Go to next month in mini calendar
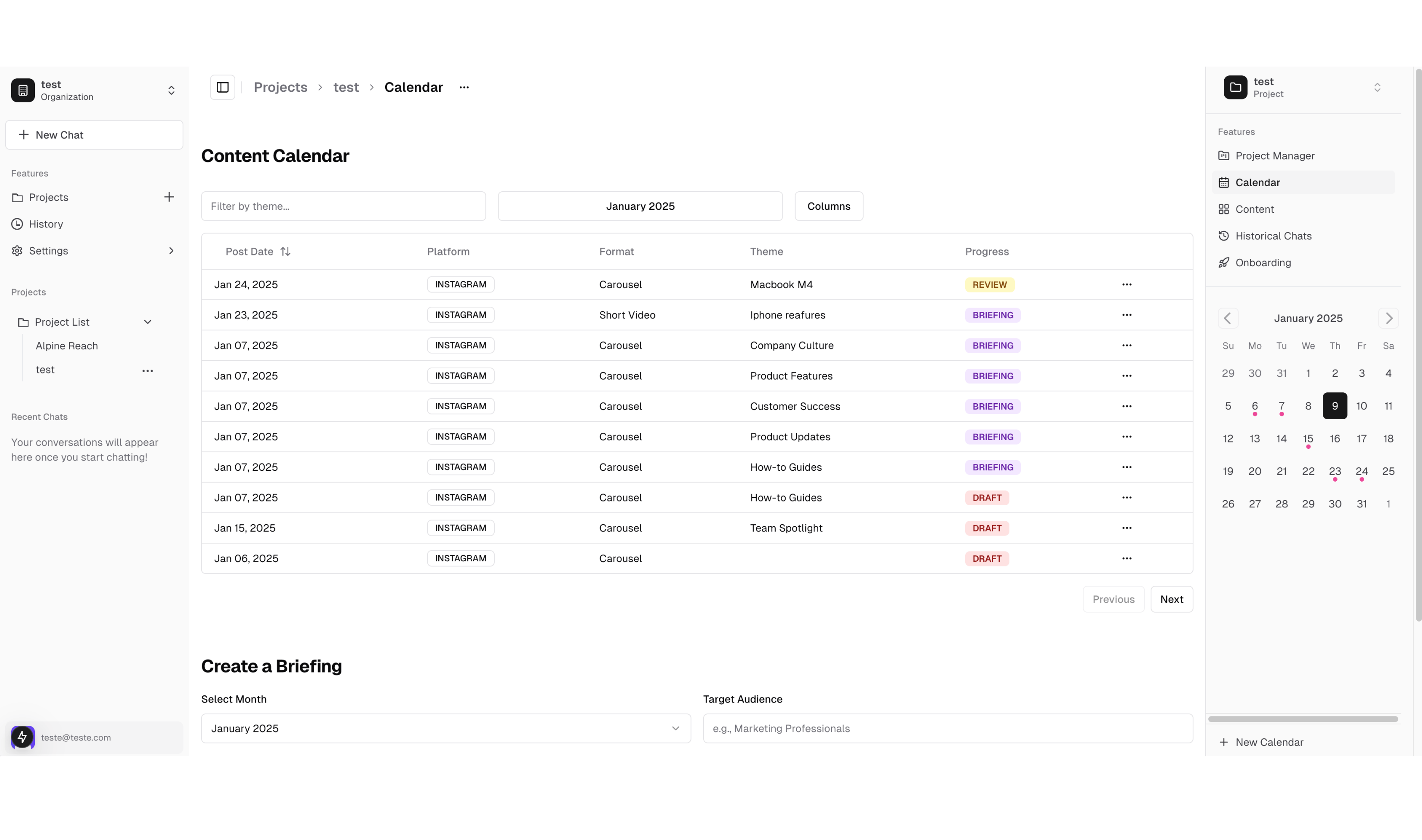 (1388, 318)
